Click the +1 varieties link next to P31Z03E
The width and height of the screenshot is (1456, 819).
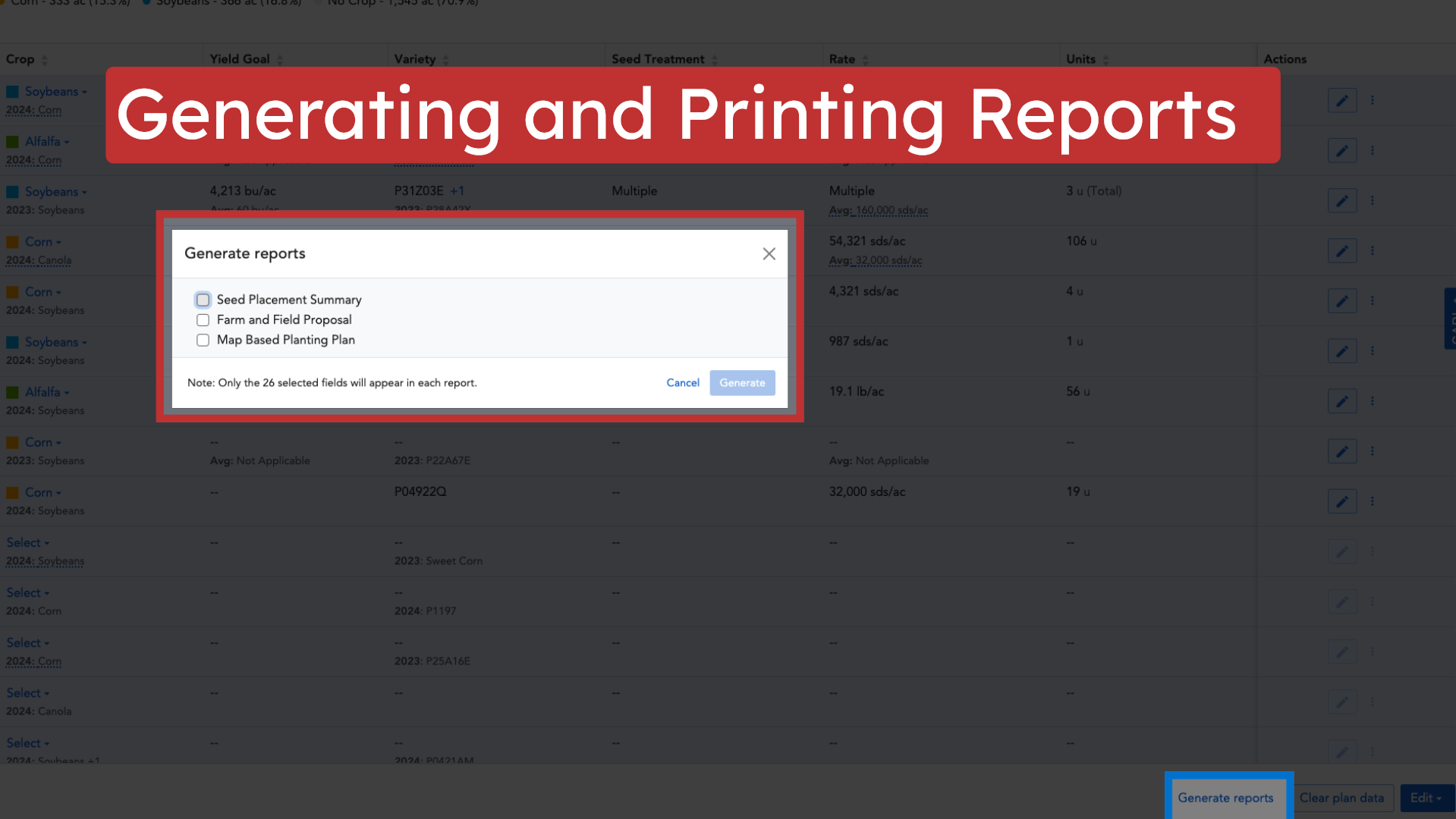[x=457, y=191]
